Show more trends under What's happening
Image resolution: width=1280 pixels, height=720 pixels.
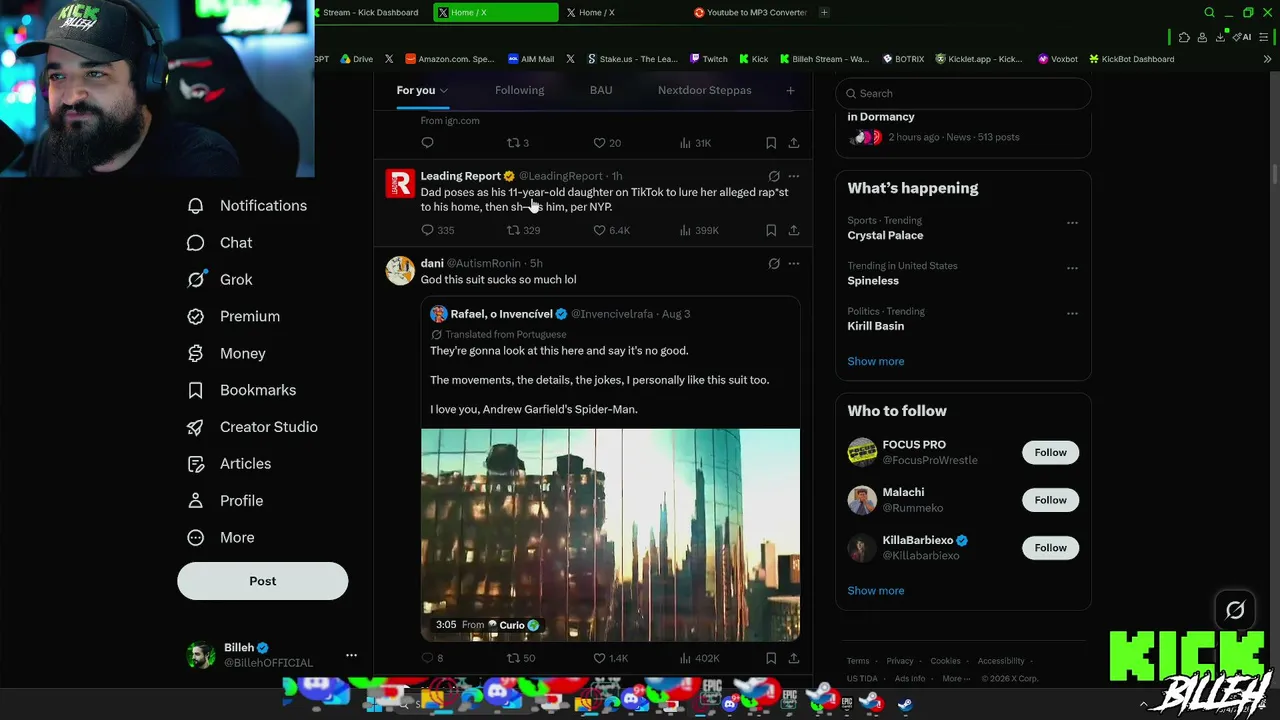[x=876, y=361]
